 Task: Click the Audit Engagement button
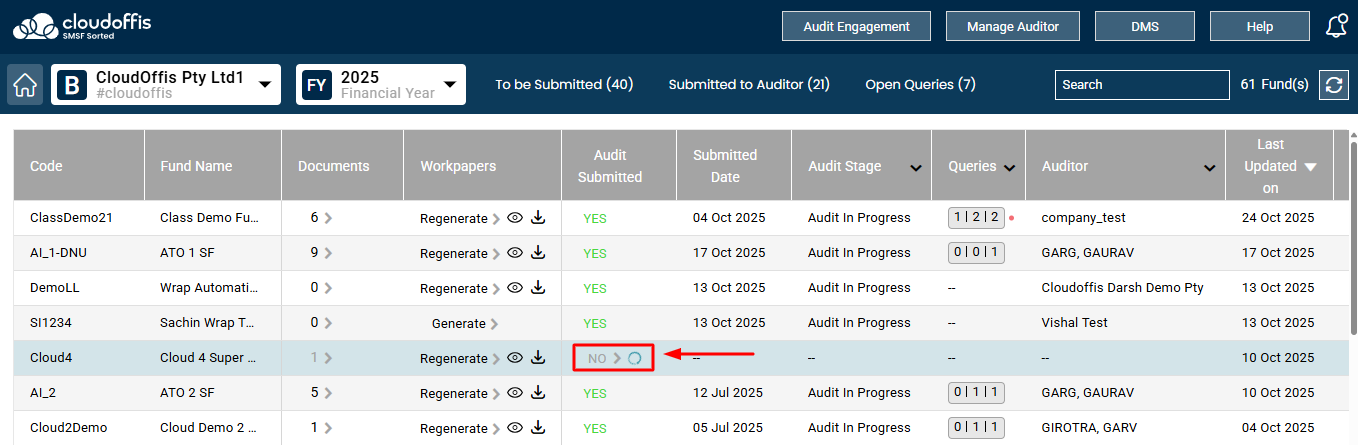tap(856, 27)
